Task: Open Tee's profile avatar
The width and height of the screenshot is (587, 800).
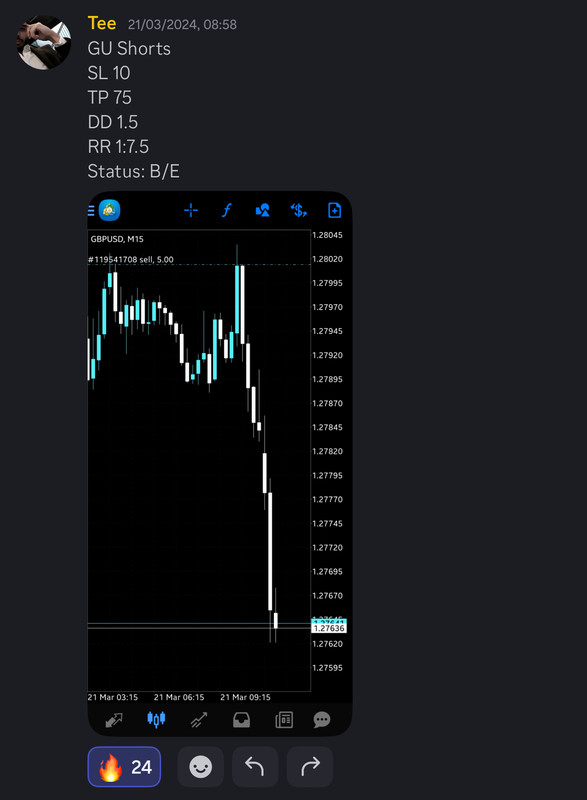Action: pyautogui.click(x=44, y=42)
